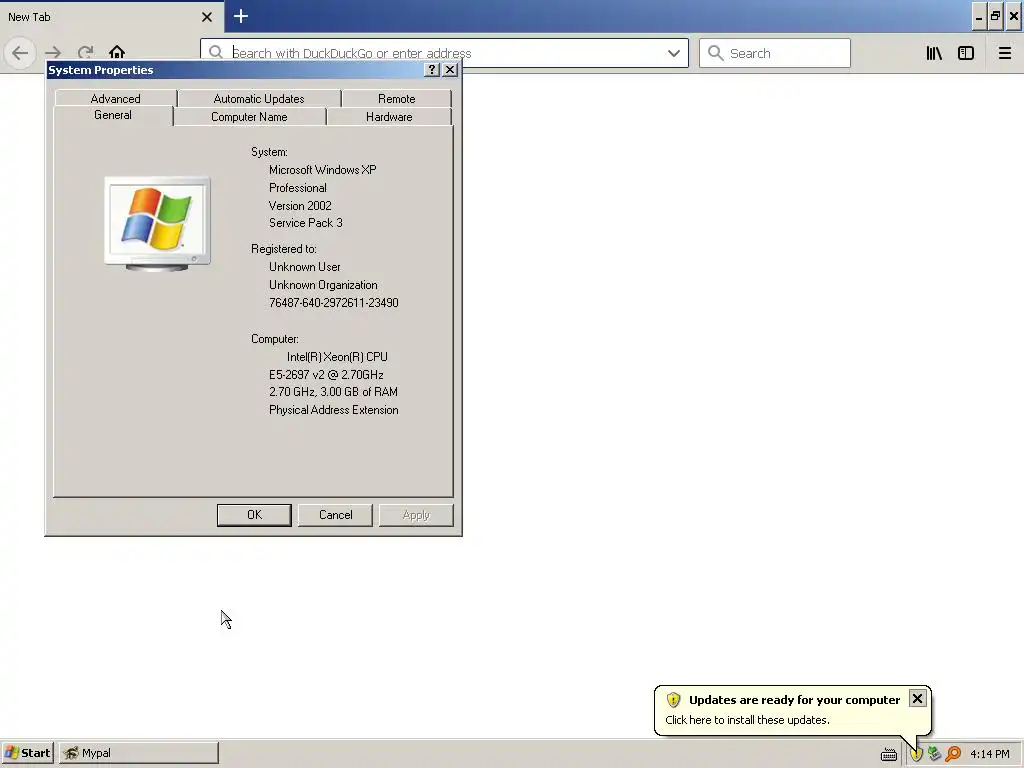Close the New Tab tab
The width and height of the screenshot is (1024, 768).
coord(207,17)
